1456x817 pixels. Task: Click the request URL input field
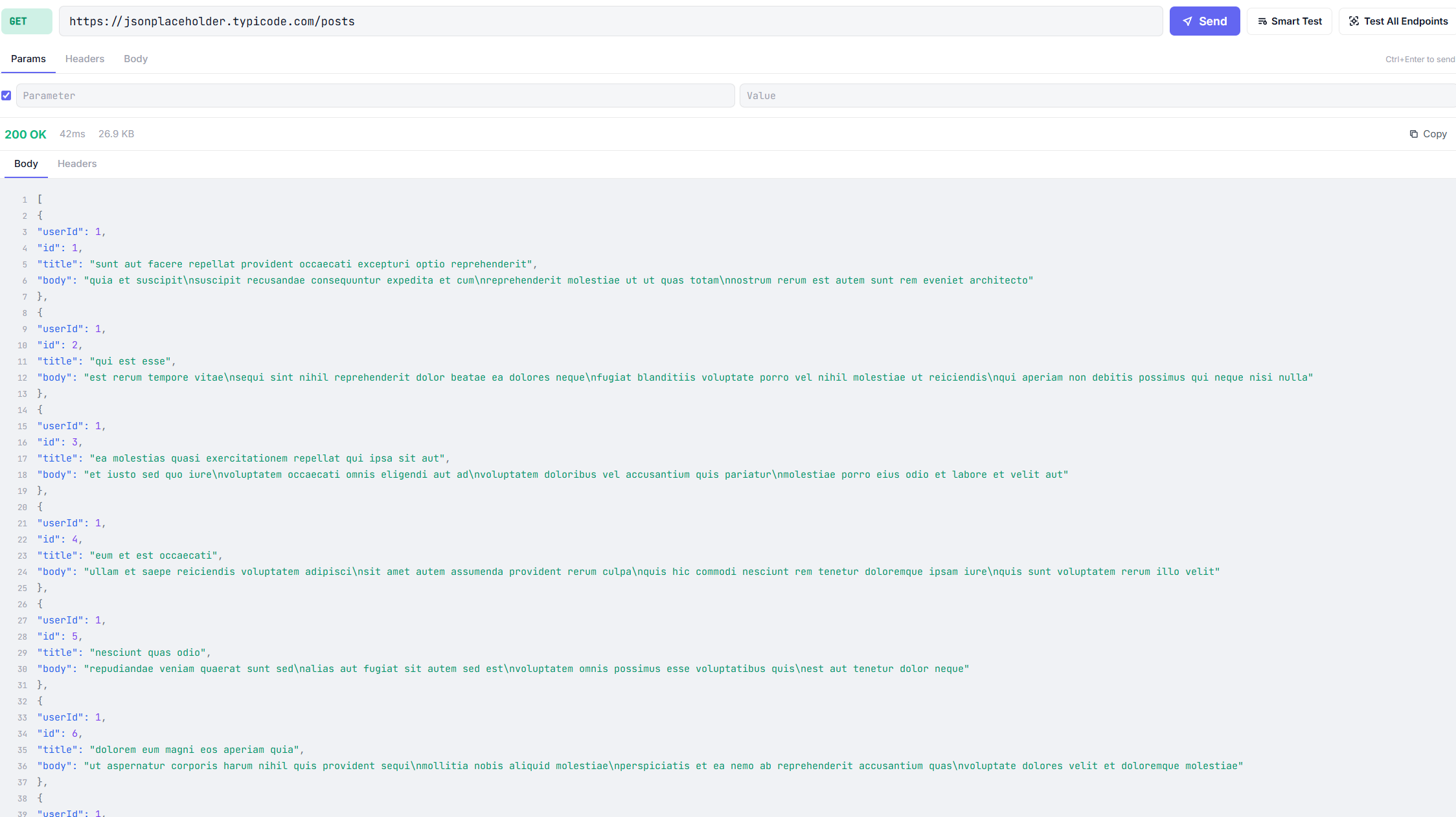[610, 21]
